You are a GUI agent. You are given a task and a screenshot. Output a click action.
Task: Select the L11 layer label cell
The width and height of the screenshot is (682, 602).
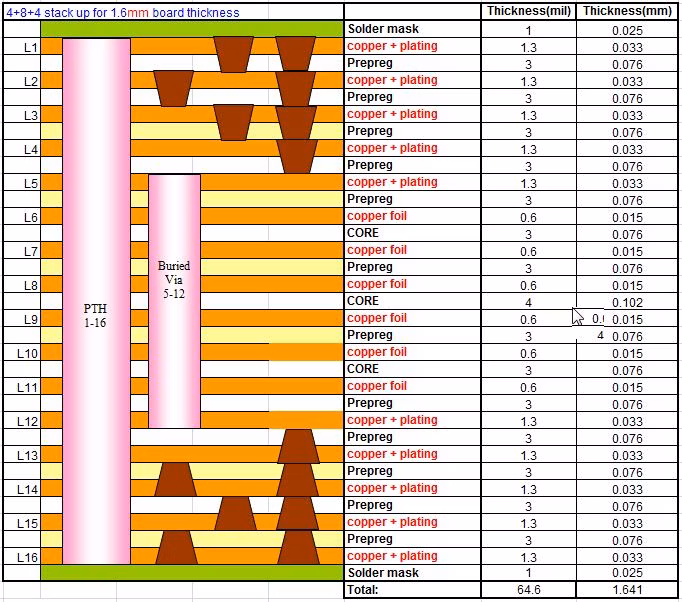[x=22, y=387]
